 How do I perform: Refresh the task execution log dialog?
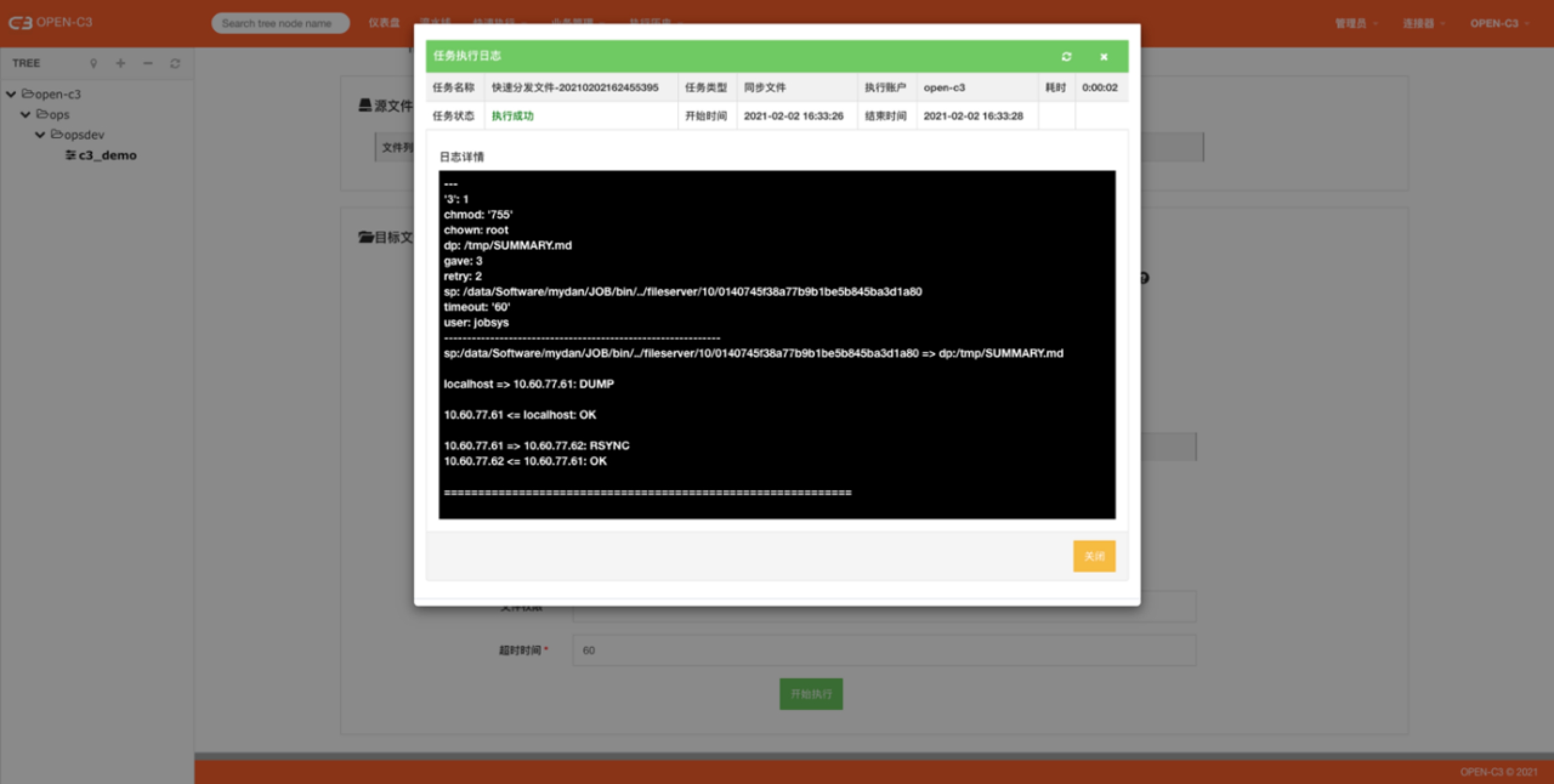[1066, 56]
